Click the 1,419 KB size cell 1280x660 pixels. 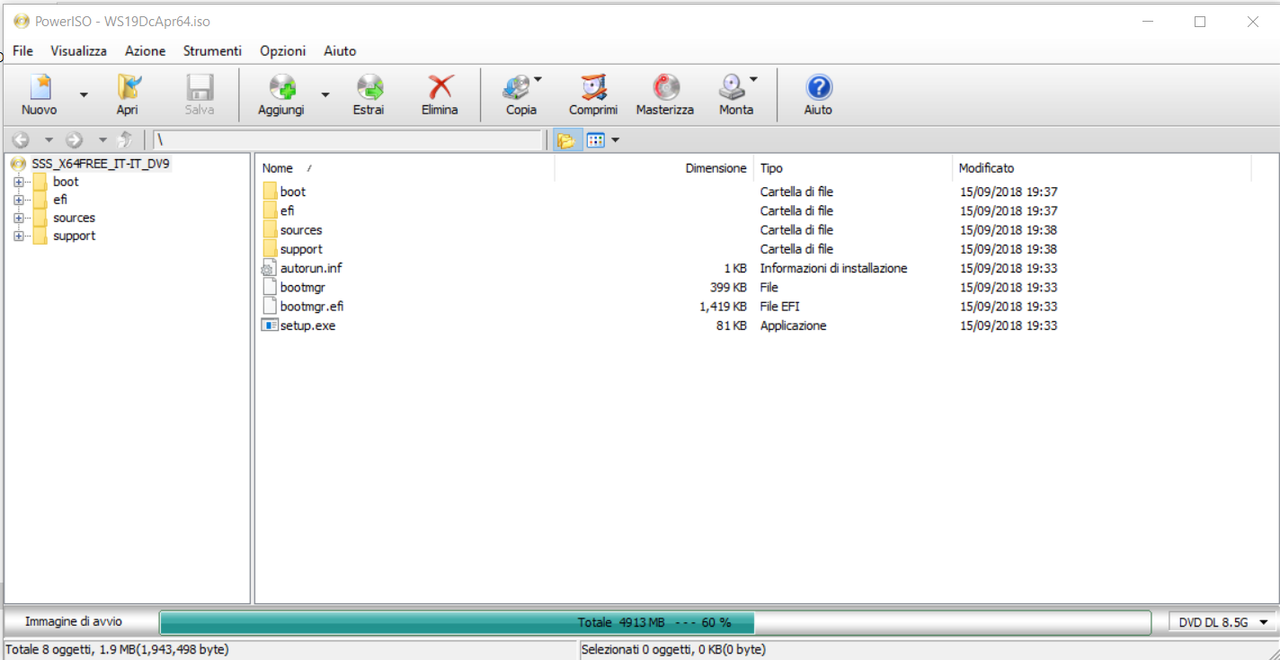(x=723, y=306)
